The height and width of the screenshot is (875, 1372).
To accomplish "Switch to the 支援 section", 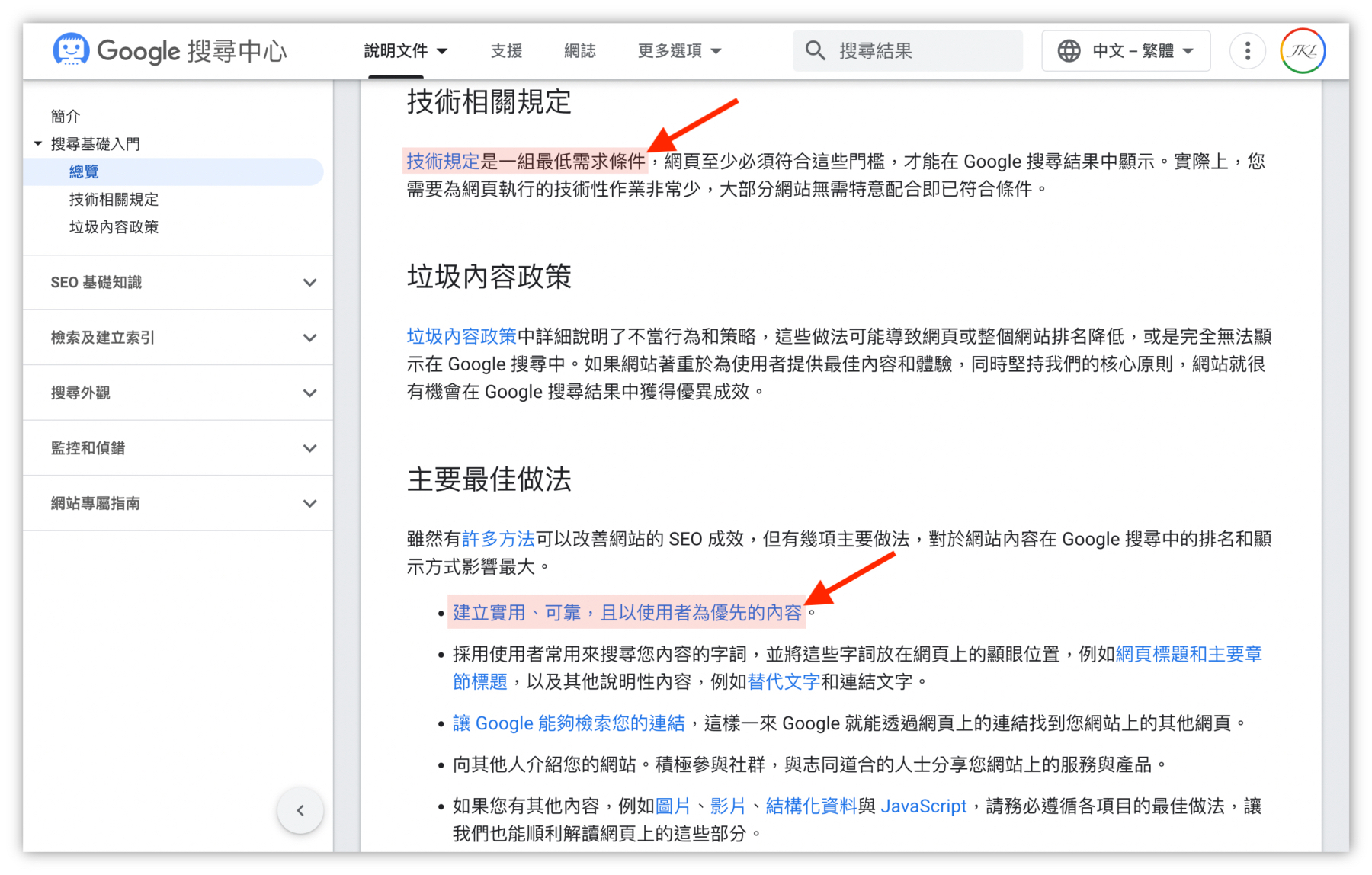I will point(505,50).
